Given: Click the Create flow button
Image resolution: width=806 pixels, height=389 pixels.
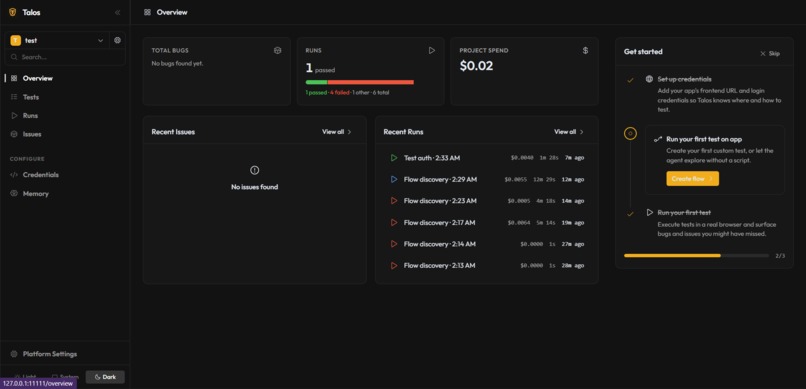Looking at the screenshot, I should pos(692,179).
